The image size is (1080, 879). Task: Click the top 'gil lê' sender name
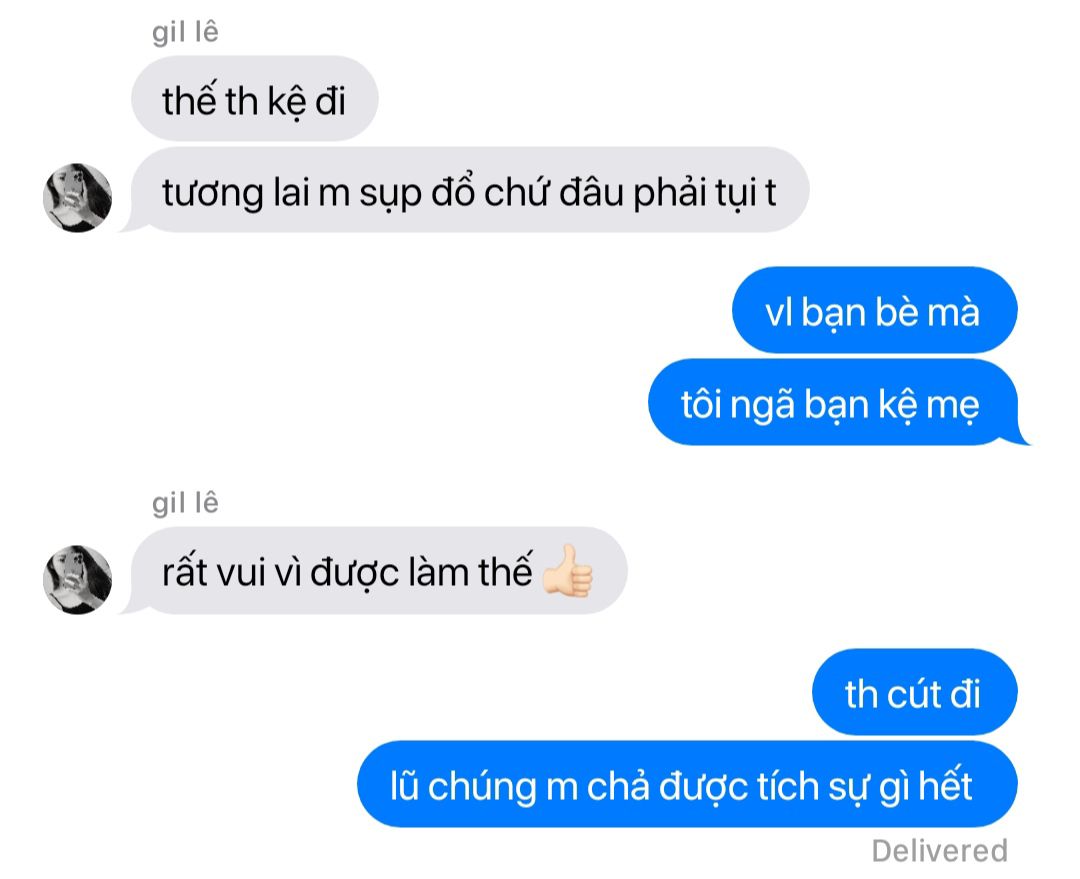pos(185,32)
